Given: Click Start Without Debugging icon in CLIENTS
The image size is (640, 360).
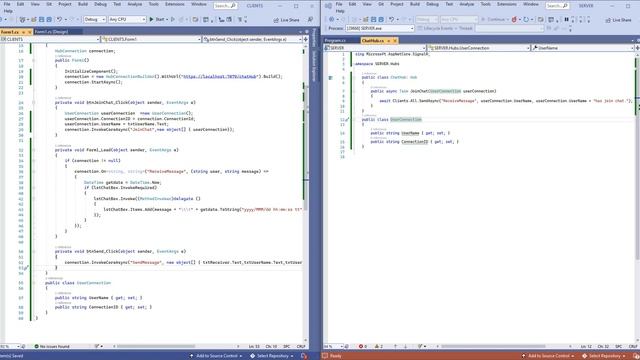Looking at the screenshot, I should (x=173, y=19).
